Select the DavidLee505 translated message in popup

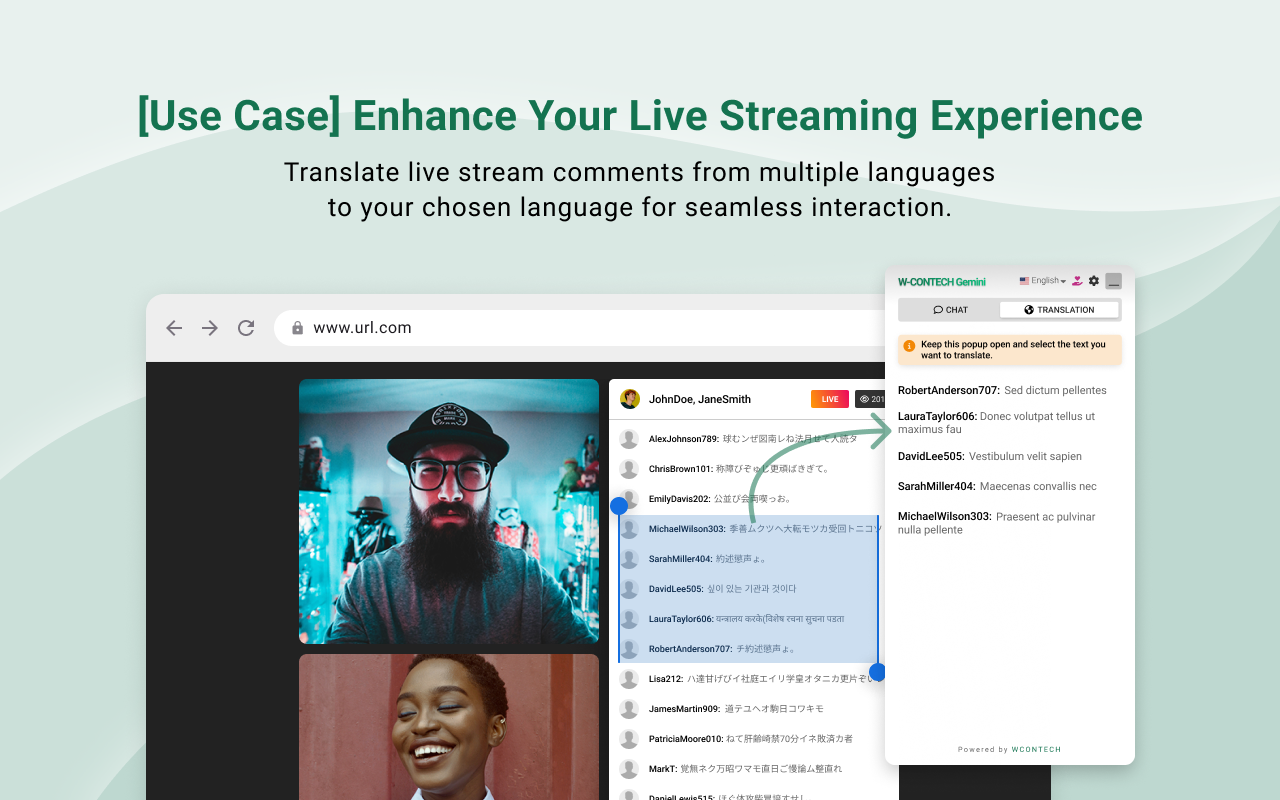990,456
